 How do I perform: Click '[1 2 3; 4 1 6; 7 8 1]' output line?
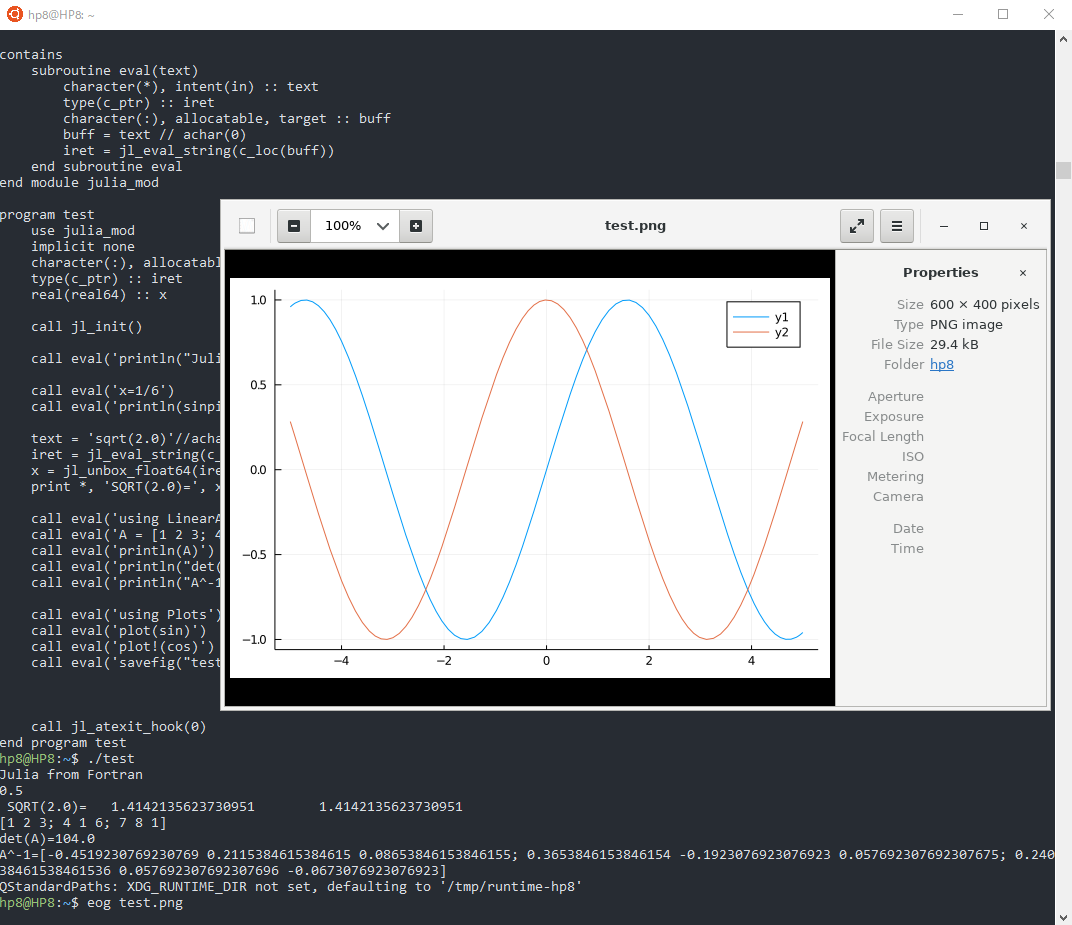tap(83, 822)
